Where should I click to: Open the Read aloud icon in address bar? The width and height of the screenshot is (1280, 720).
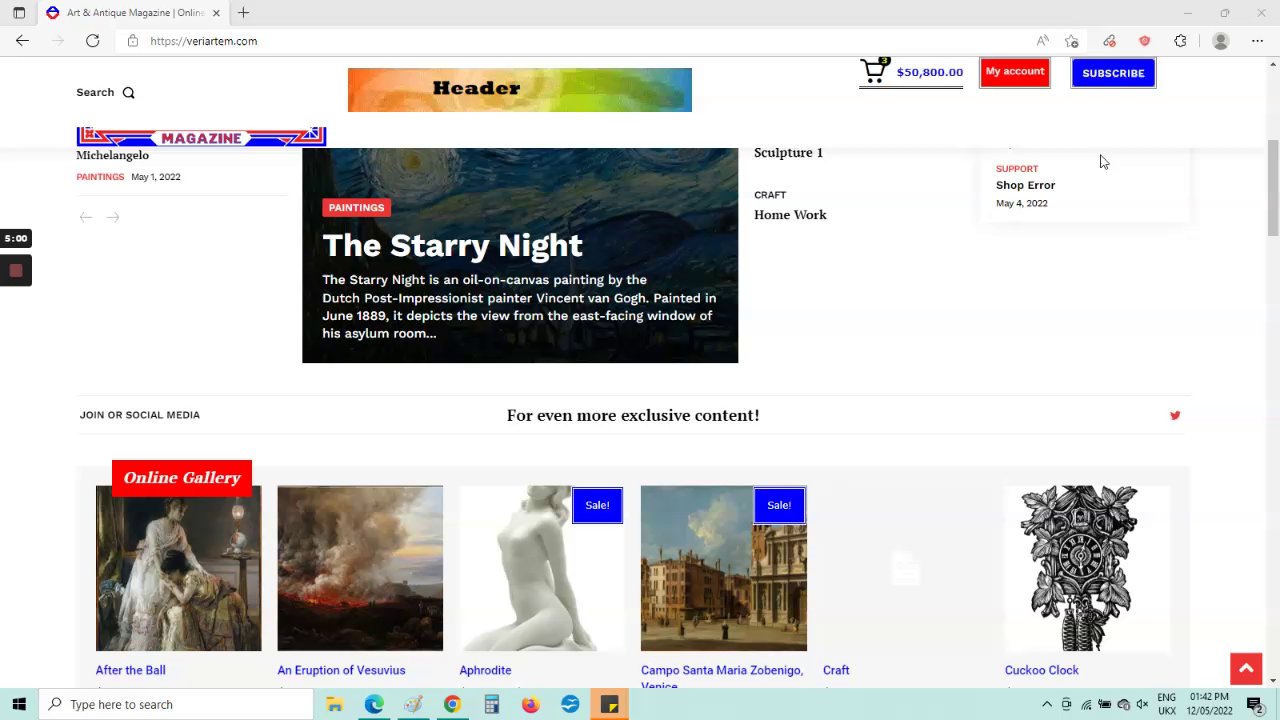click(x=1042, y=41)
